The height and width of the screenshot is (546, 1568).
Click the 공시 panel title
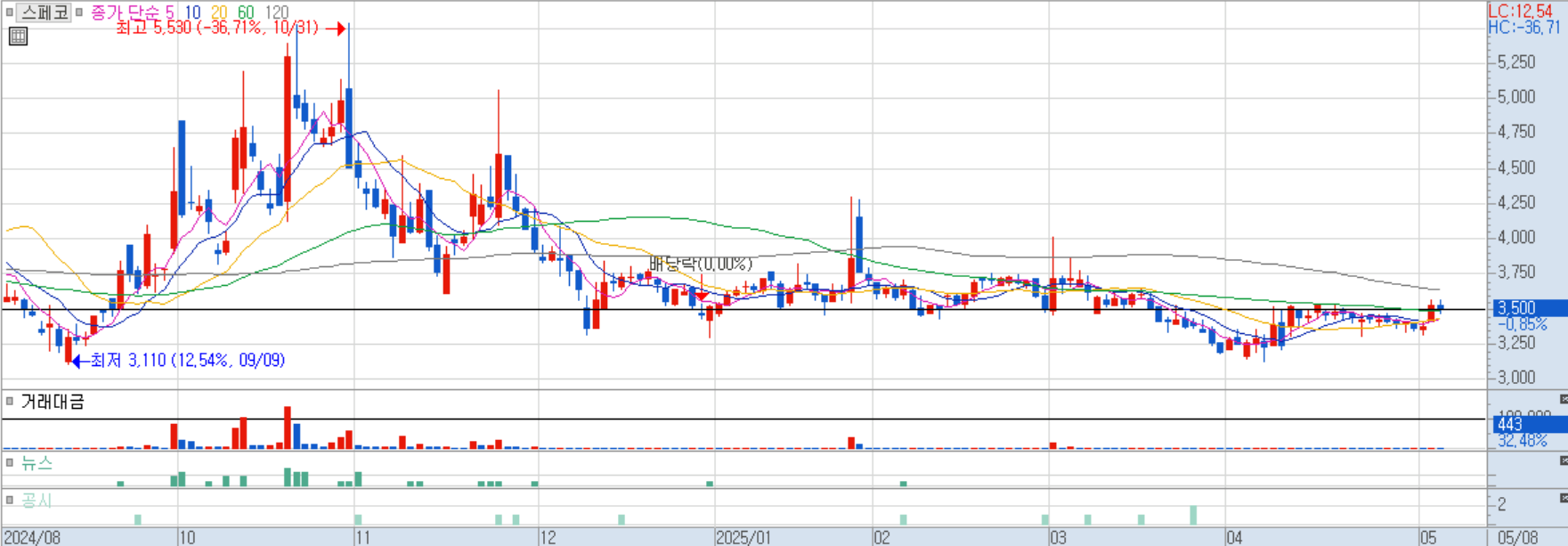click(37, 500)
